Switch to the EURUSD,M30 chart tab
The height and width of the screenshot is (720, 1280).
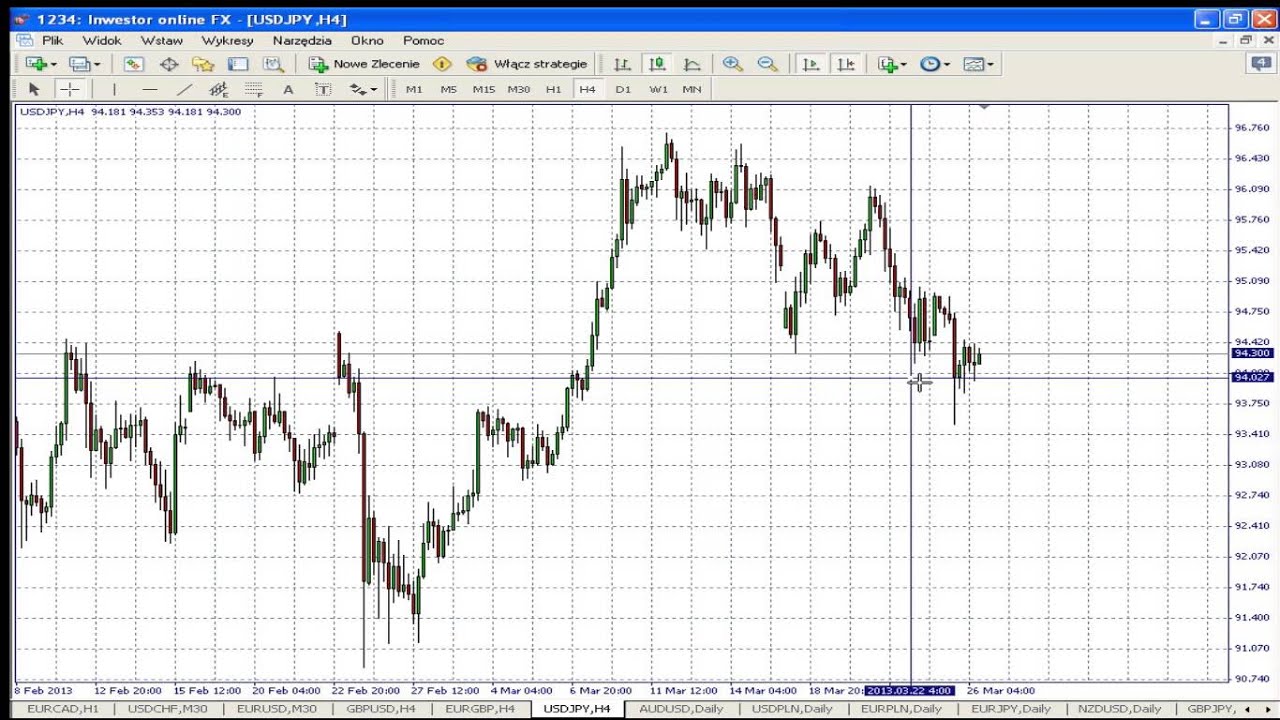point(277,708)
